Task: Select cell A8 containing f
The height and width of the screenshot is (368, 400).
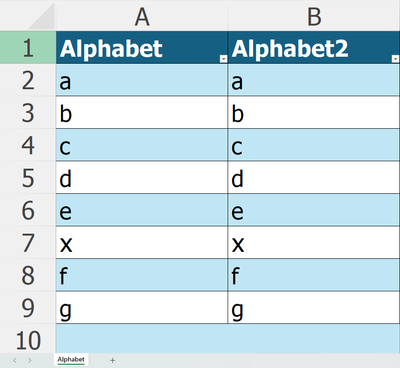Action: point(142,275)
